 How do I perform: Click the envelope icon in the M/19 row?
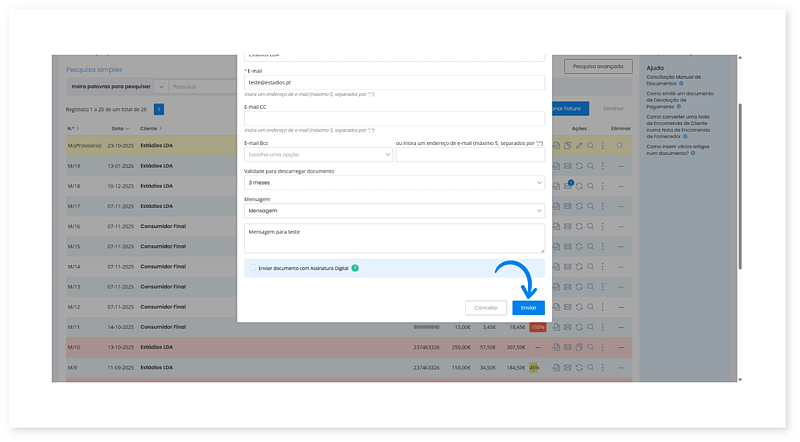click(x=567, y=165)
